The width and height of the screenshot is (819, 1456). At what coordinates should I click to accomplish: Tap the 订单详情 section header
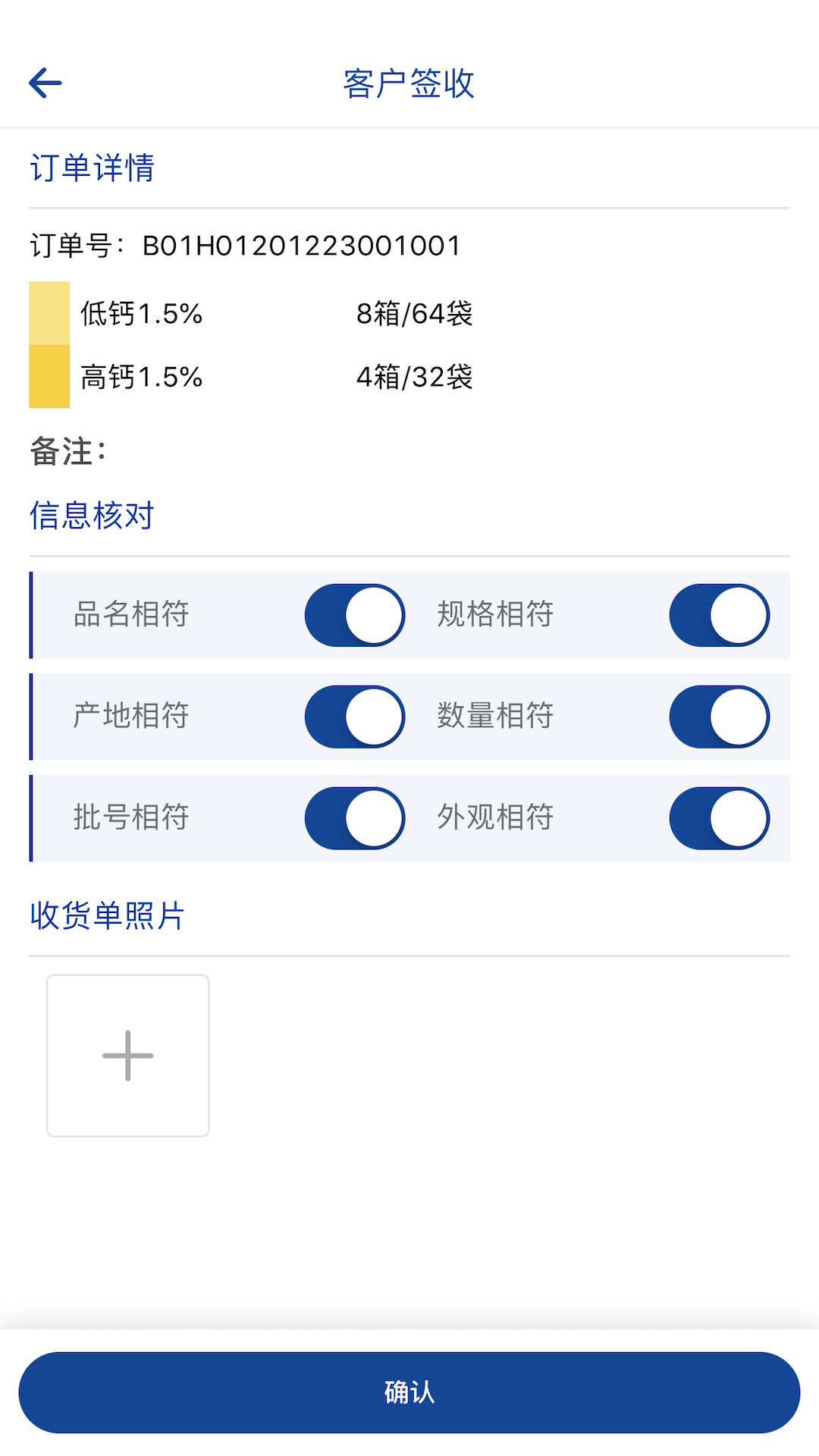[x=92, y=168]
